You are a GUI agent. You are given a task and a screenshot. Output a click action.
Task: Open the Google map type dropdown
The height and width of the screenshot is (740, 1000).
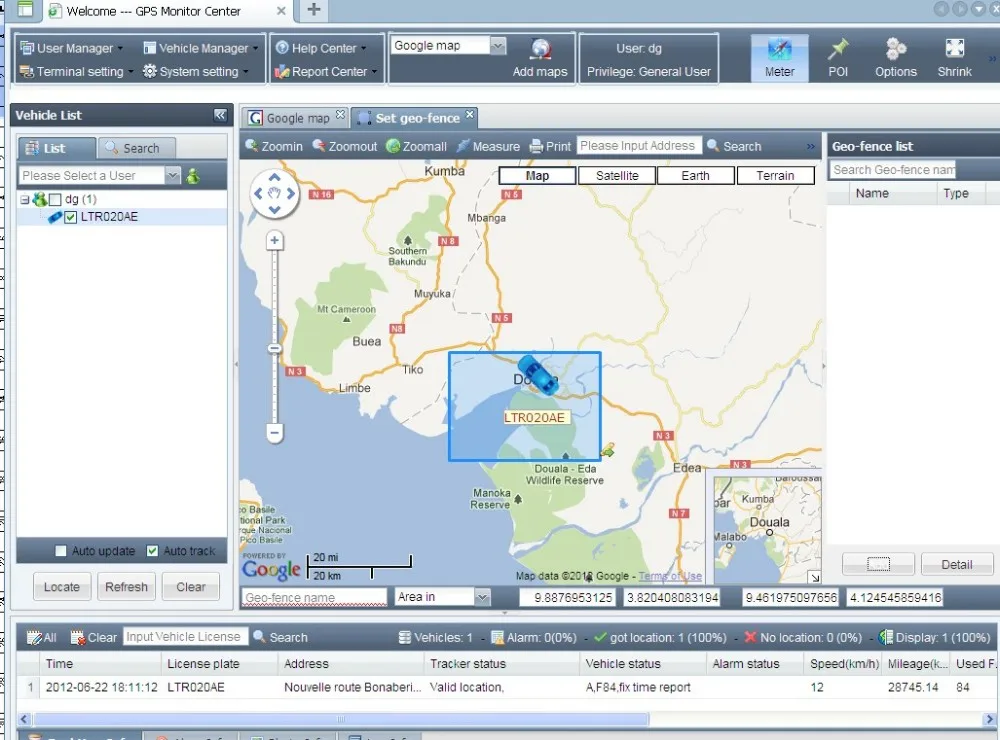click(x=498, y=46)
